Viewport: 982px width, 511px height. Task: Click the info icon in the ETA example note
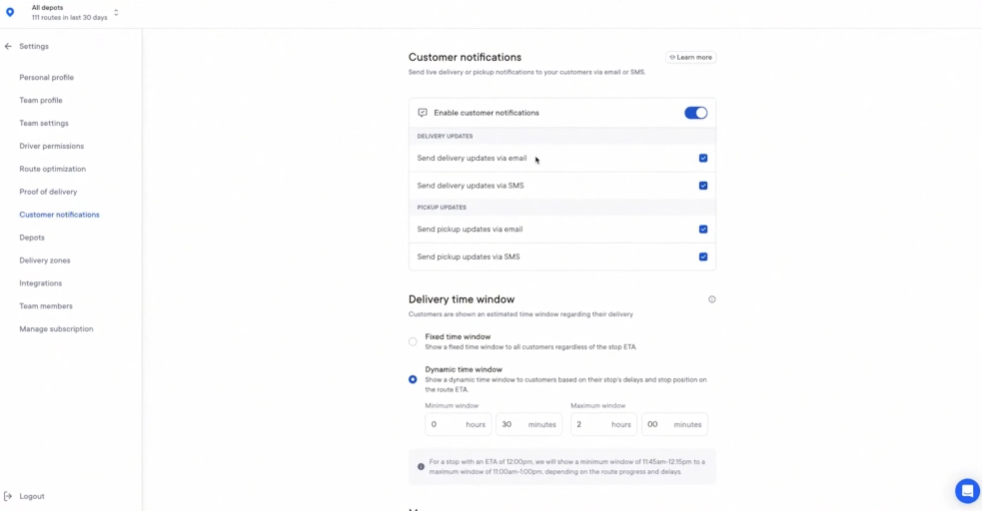pyautogui.click(x=421, y=467)
